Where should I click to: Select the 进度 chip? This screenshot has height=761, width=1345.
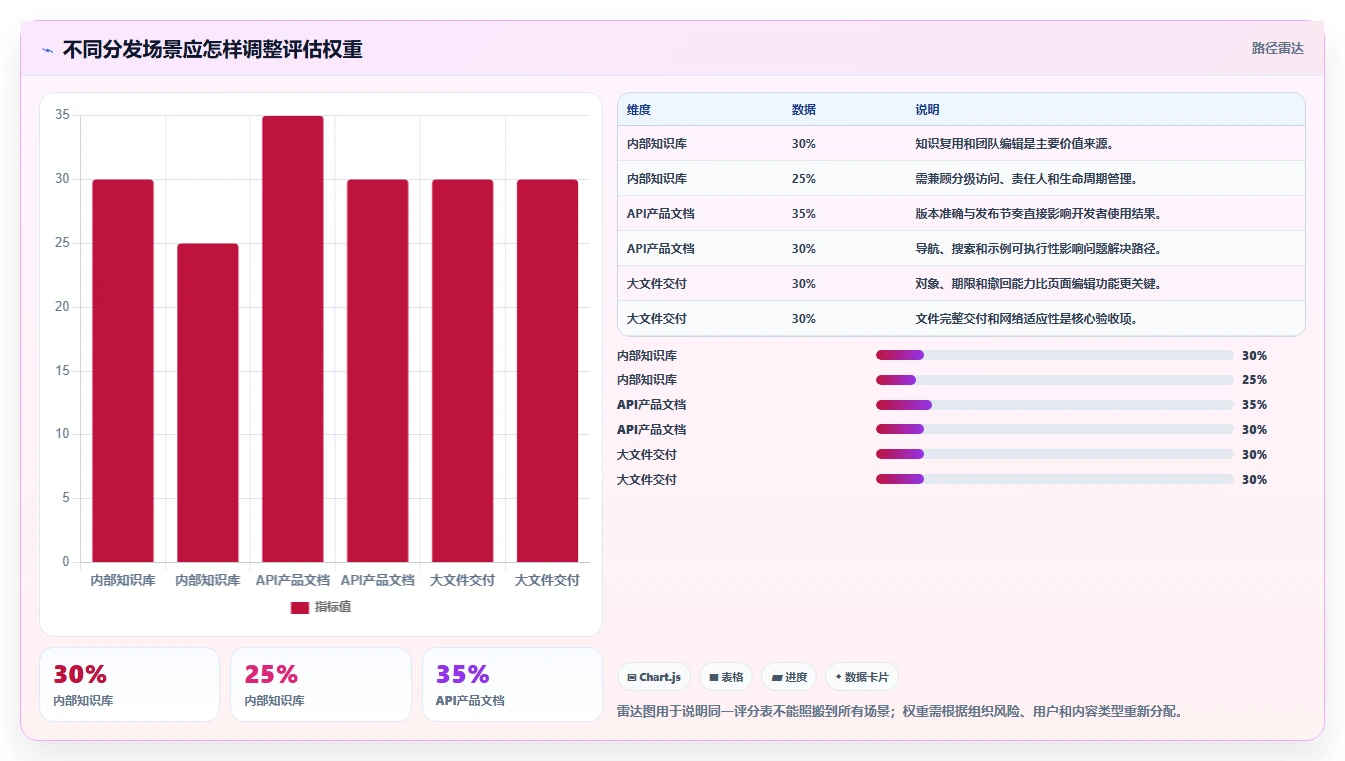(789, 677)
